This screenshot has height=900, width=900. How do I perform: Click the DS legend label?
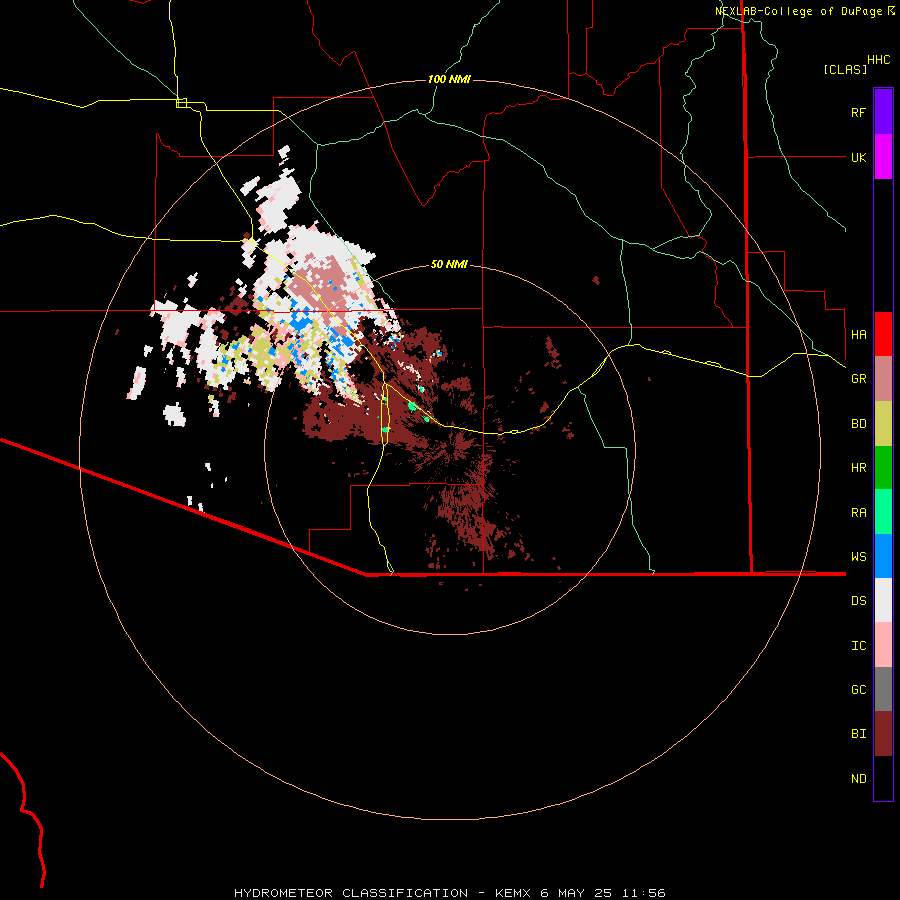click(x=858, y=600)
